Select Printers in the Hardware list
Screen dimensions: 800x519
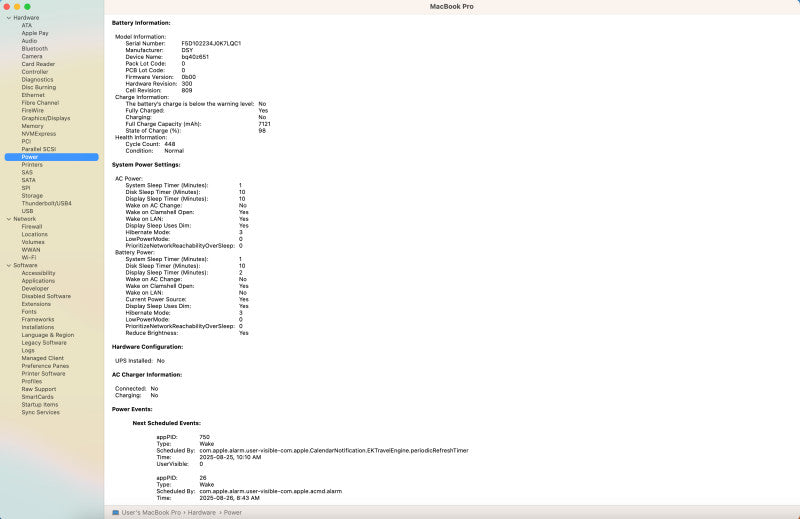pyautogui.click(x=32, y=165)
